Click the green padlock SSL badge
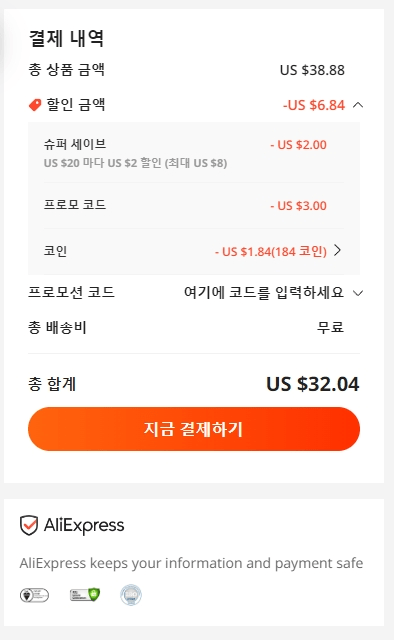This screenshot has height=640, width=394. [x=85, y=595]
